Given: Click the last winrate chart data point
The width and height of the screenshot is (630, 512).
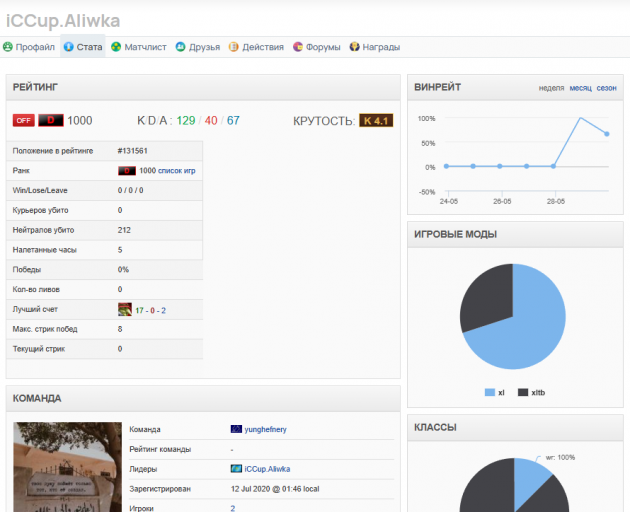Looking at the screenshot, I should 607,134.
